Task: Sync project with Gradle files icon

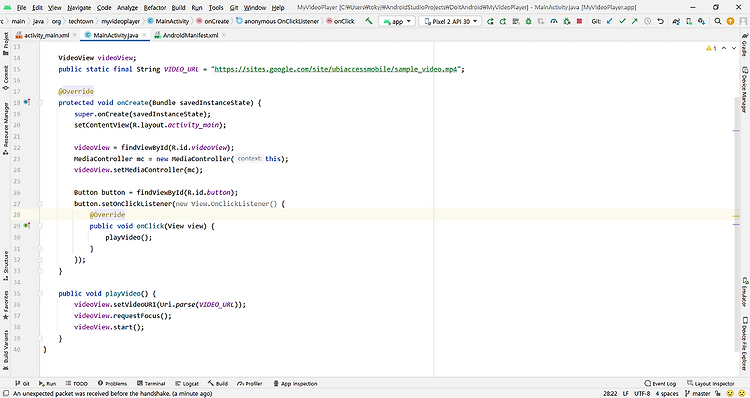Action: [x=676, y=21]
